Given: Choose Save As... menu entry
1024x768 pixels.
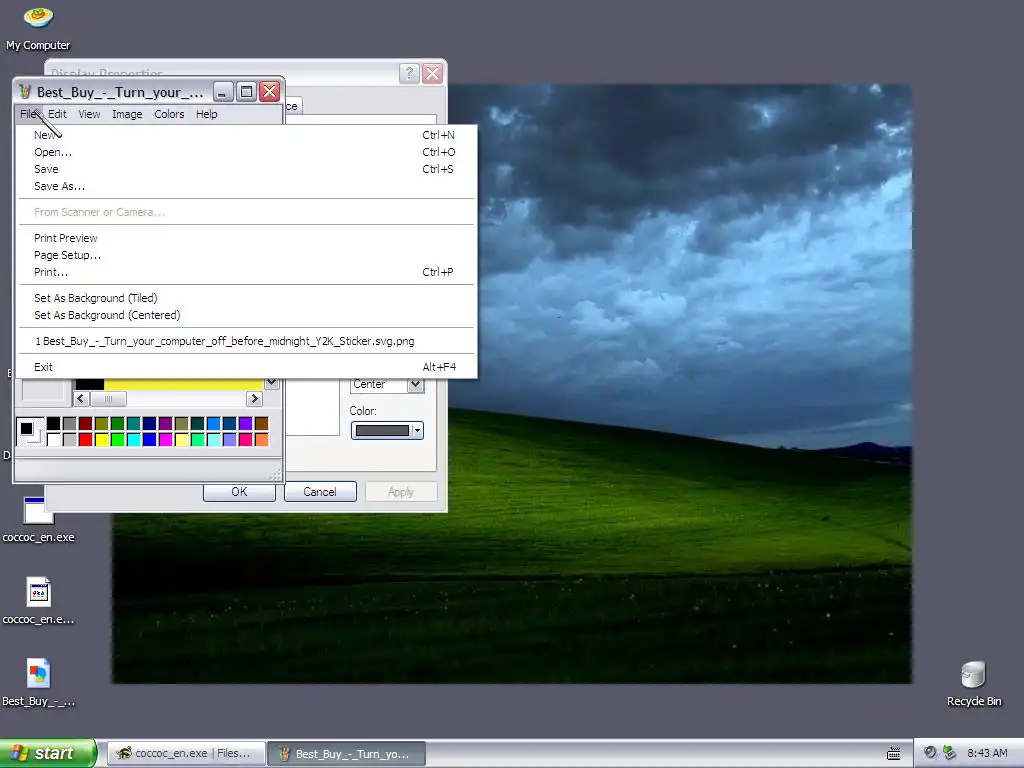Looking at the screenshot, I should [246, 186].
